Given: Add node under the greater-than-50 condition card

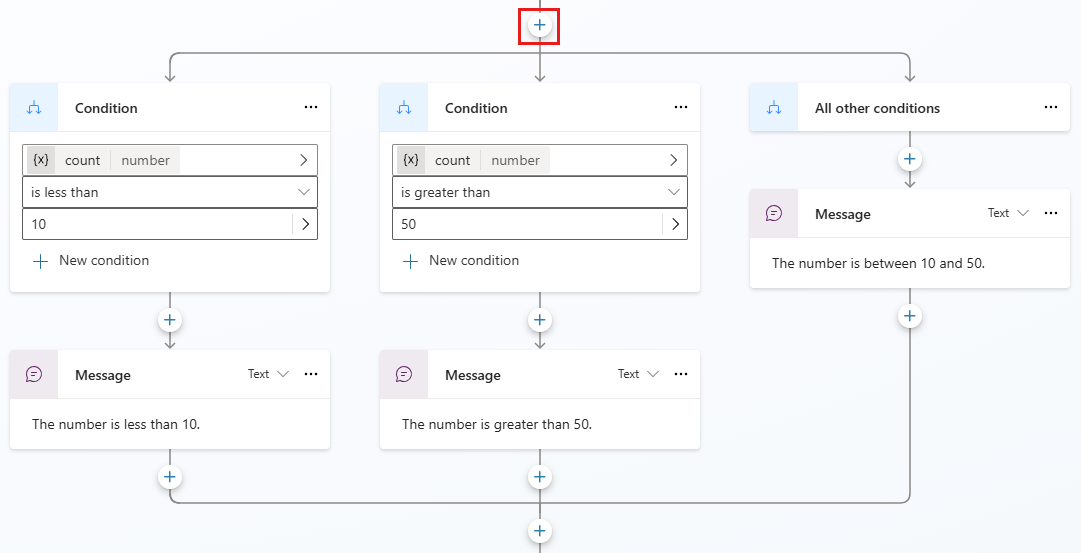Looking at the screenshot, I should click(540, 320).
